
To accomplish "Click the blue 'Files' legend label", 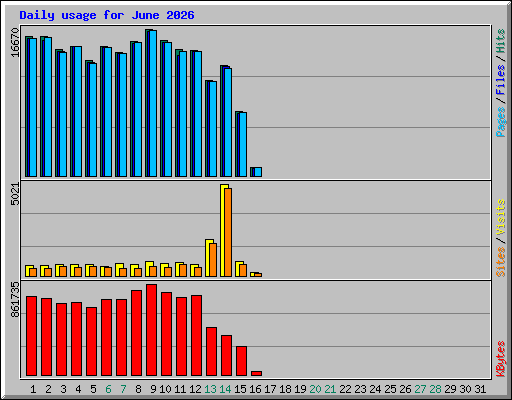I will [x=500, y=79].
